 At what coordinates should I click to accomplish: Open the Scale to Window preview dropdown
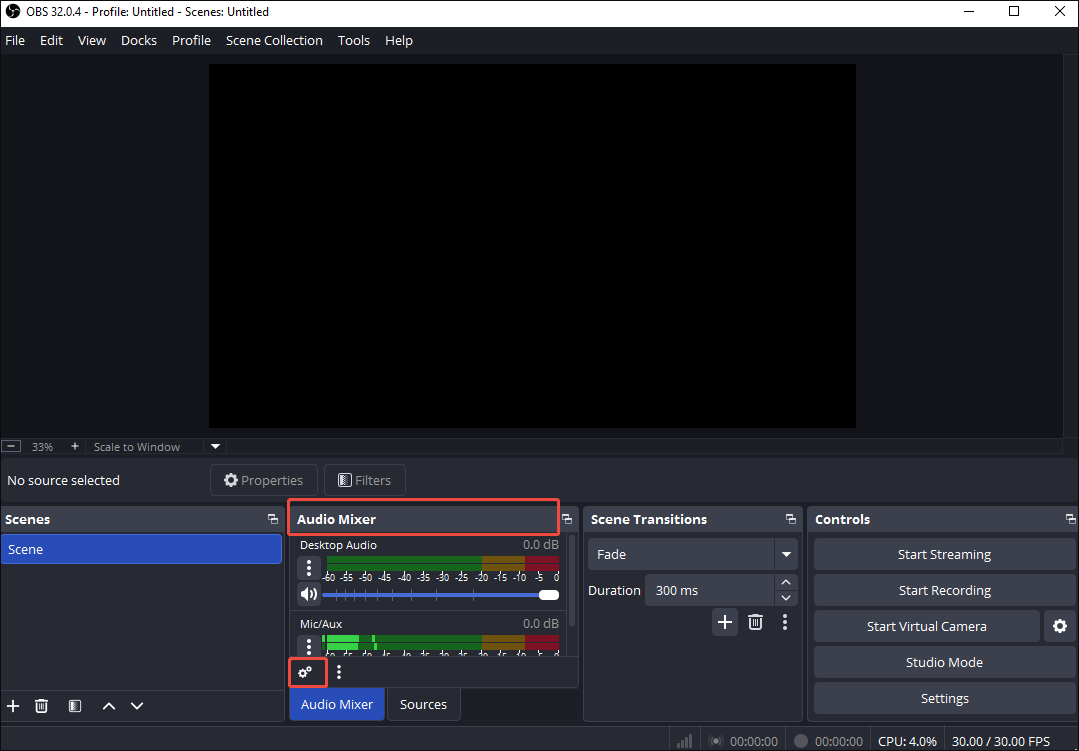coord(214,446)
